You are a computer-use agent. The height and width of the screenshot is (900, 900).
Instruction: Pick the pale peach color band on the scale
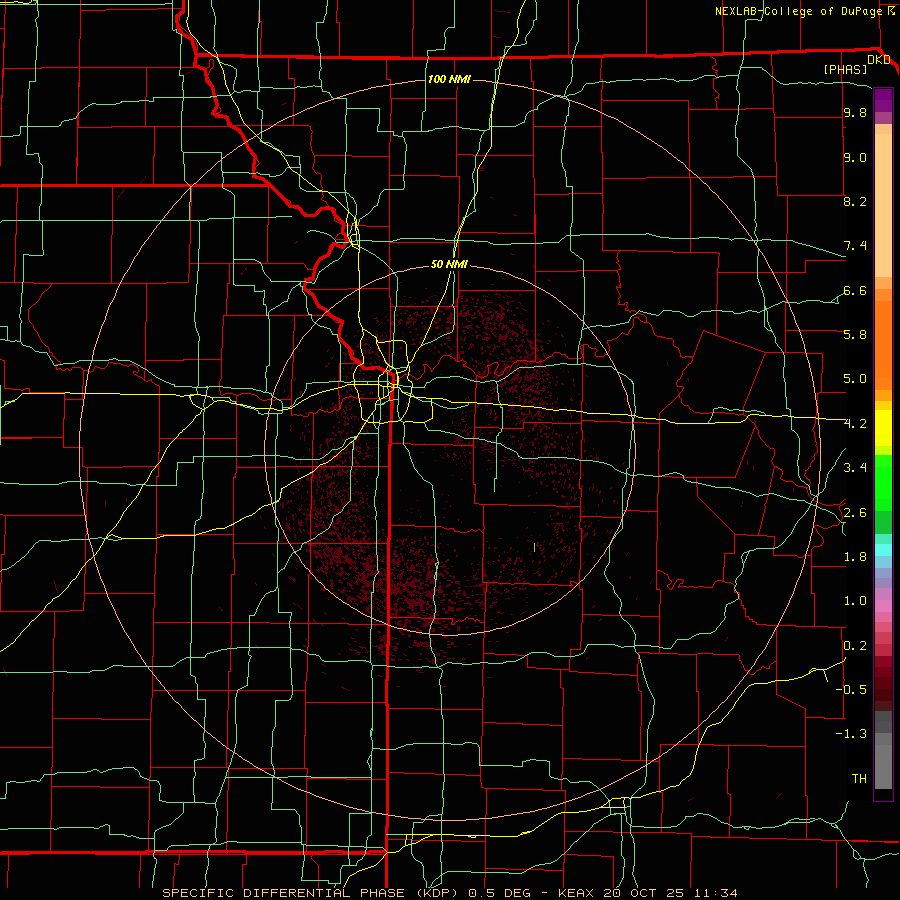click(x=883, y=205)
